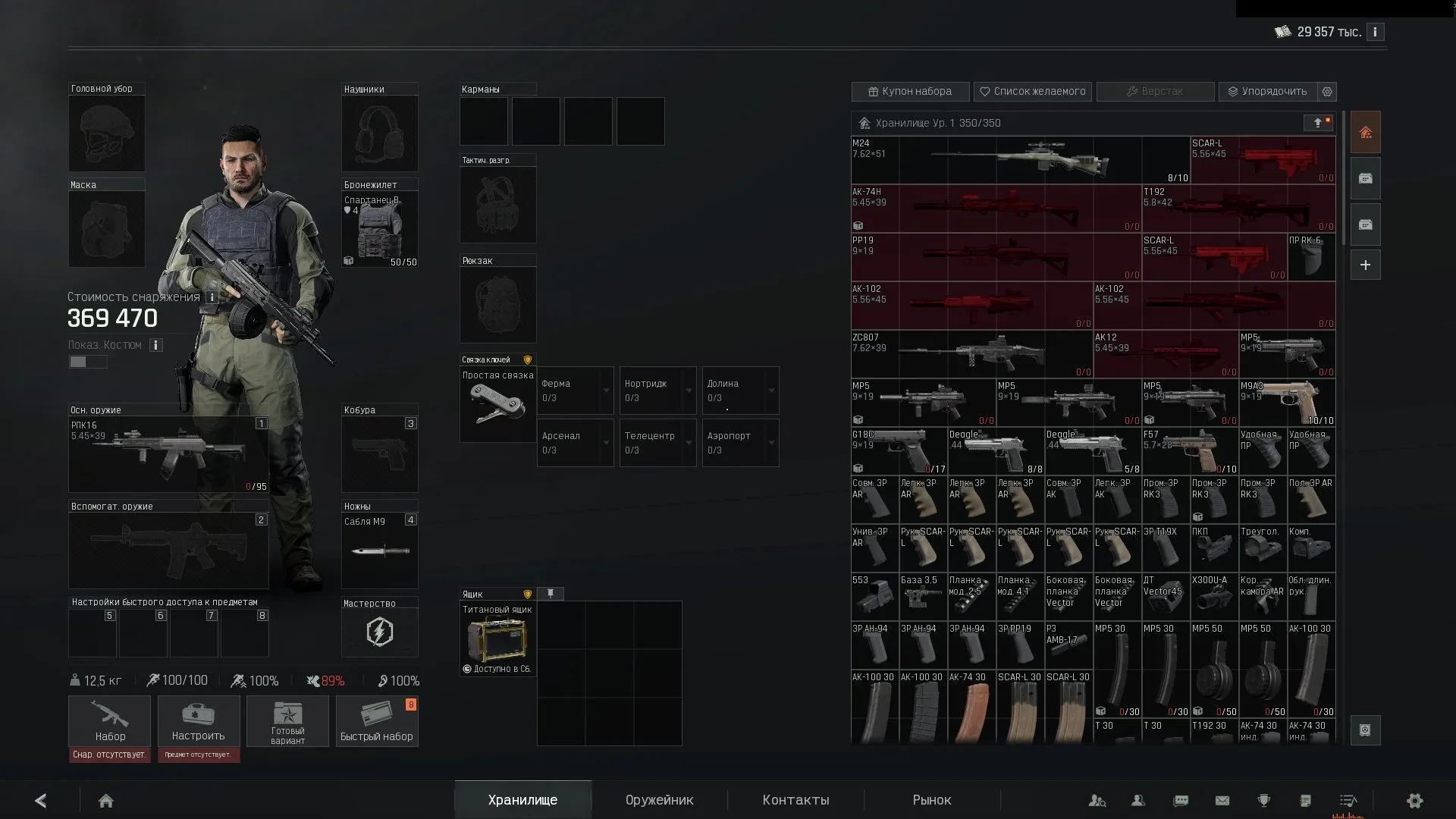Open the trophy achievements icon
Viewport: 1456px width, 819px height.
tap(1263, 800)
